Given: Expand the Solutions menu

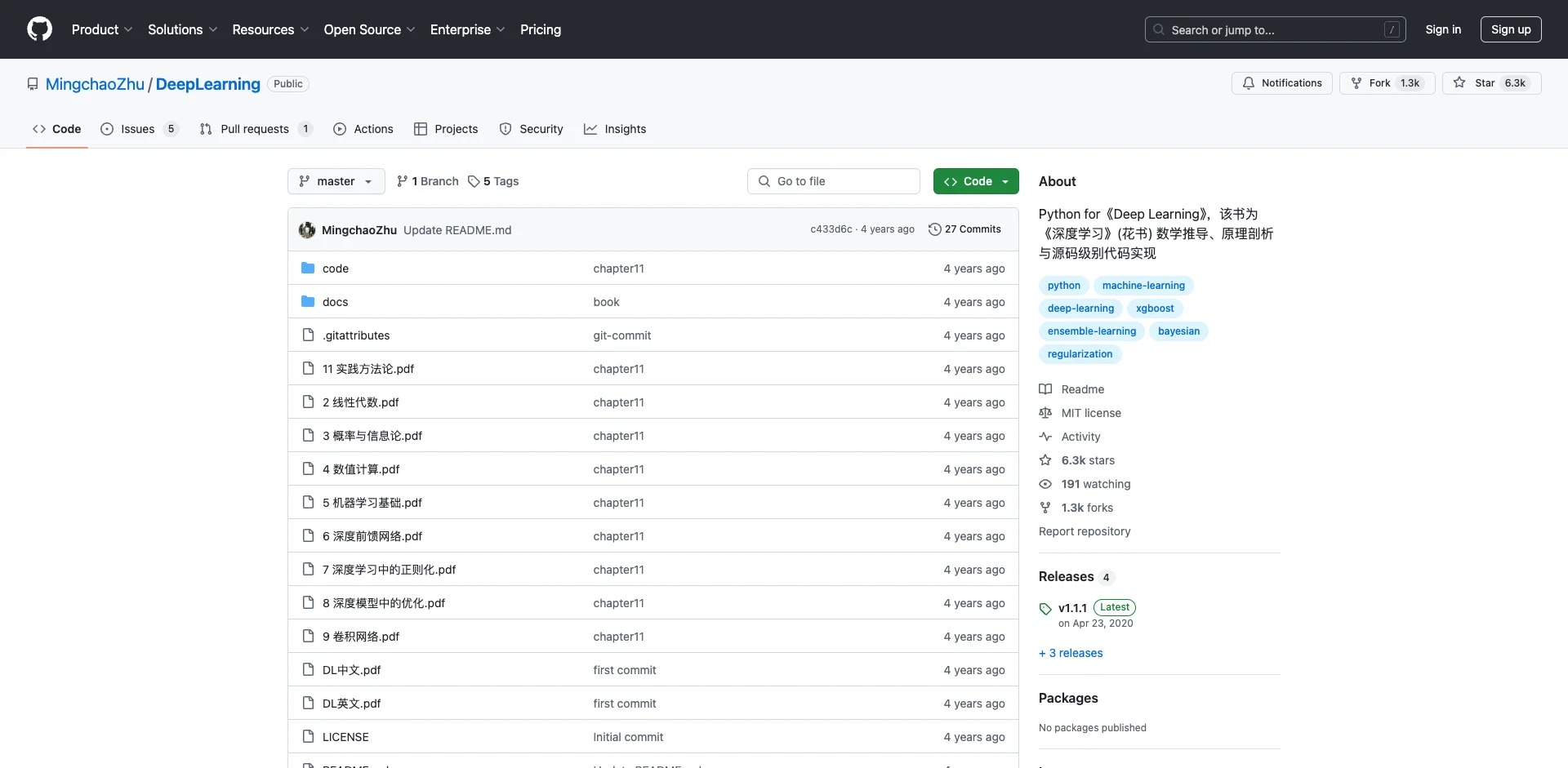Looking at the screenshot, I should pos(183,29).
